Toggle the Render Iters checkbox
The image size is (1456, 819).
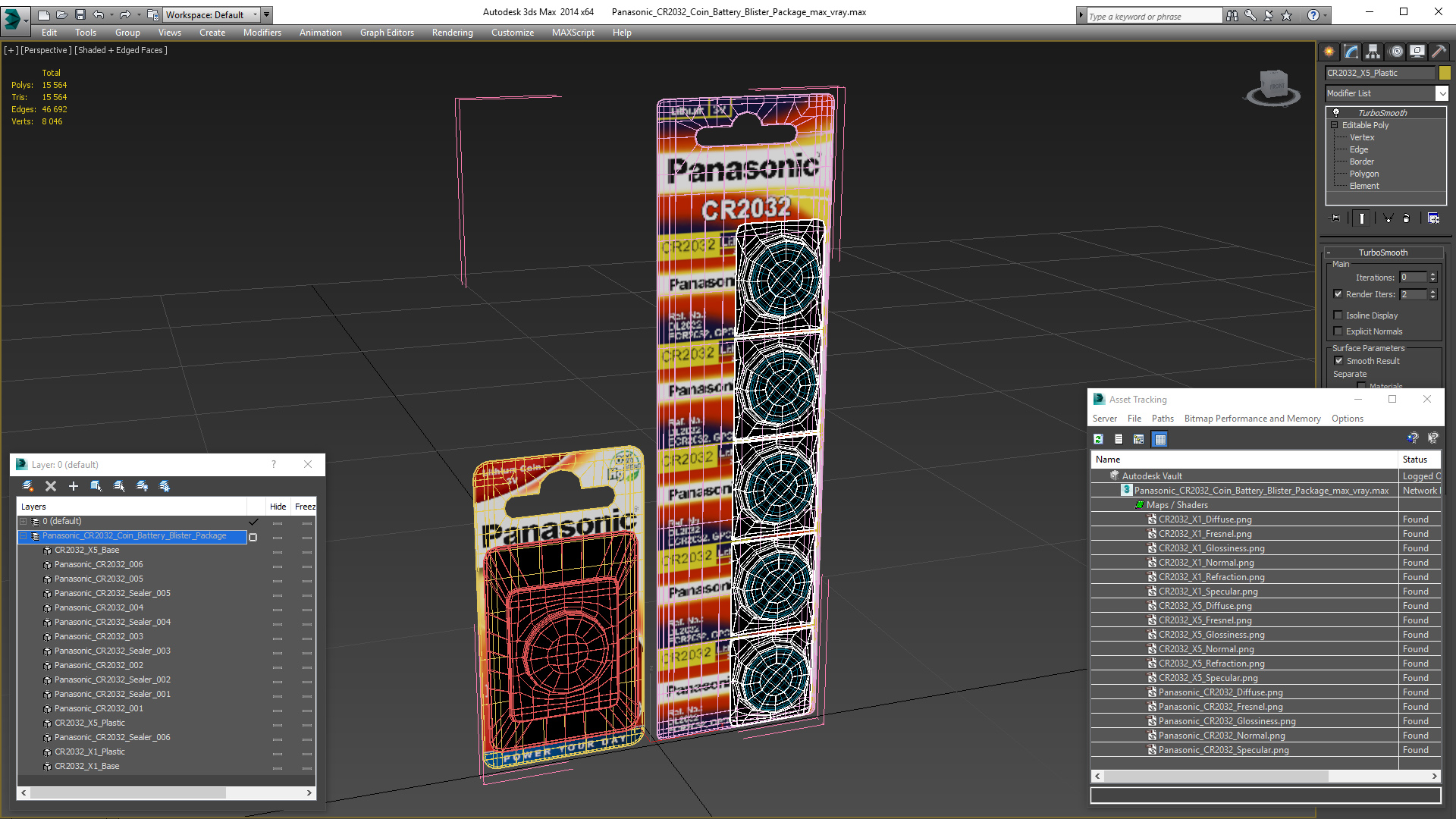[x=1338, y=294]
